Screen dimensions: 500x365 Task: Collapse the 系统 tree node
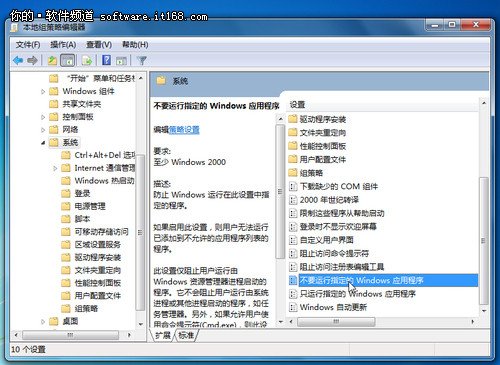tap(43, 143)
